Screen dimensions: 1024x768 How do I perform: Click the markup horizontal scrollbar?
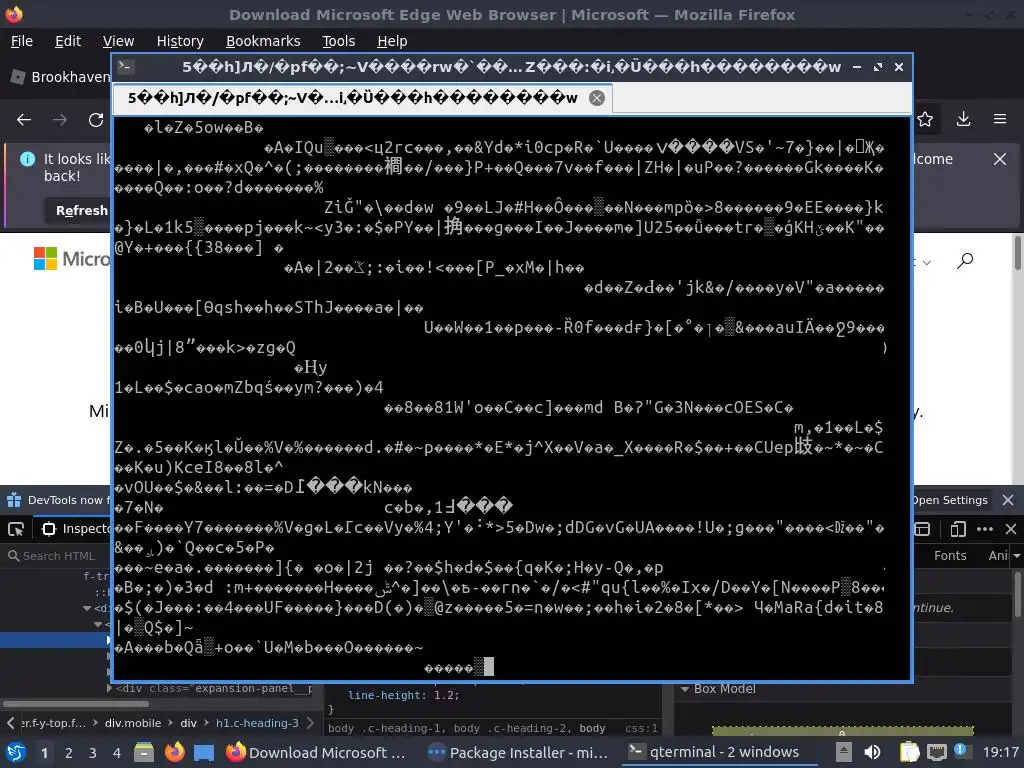point(76,704)
